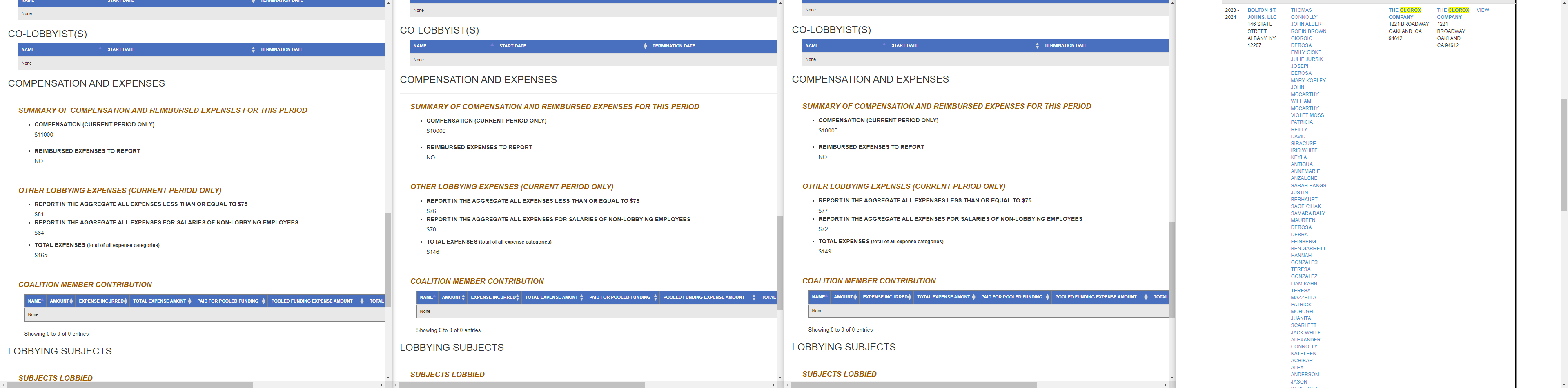
Task: Open the ROBIN BROWN lobbyist link
Action: pyautogui.click(x=1308, y=31)
